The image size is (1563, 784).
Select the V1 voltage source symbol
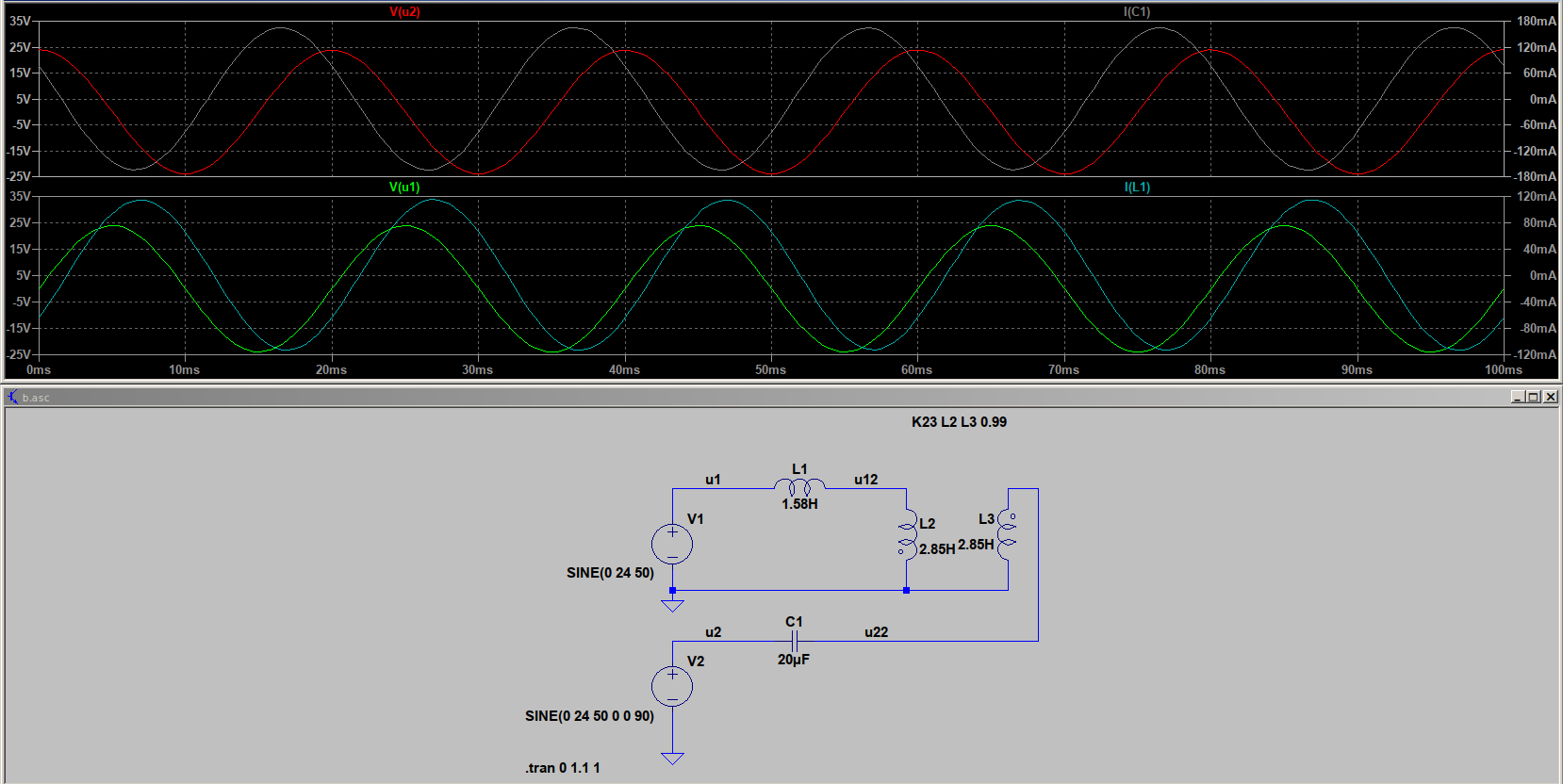(672, 545)
